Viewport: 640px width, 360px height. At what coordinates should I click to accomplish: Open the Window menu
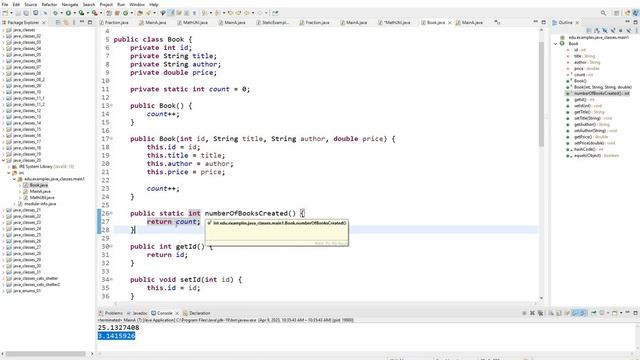(x=137, y=4)
